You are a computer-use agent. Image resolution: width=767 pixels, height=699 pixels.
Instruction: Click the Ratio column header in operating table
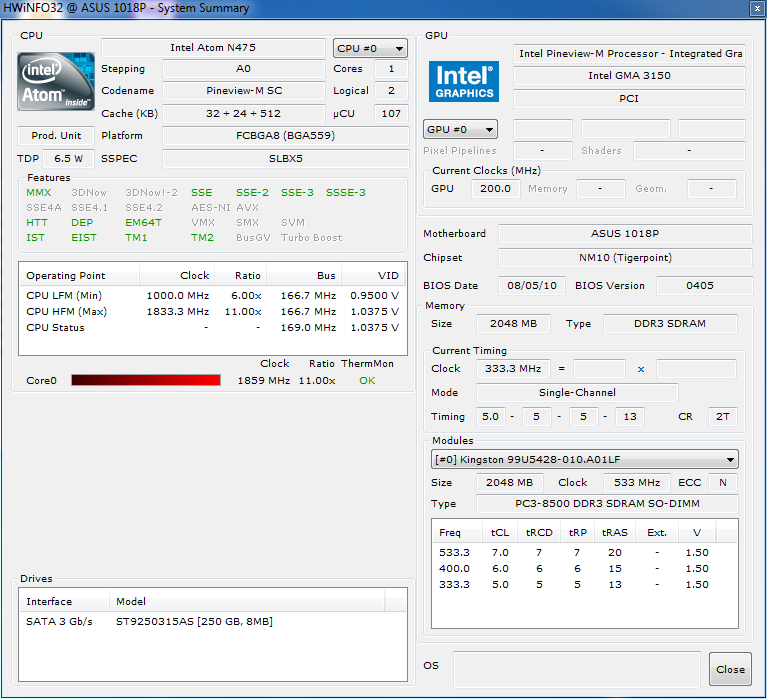coord(241,275)
